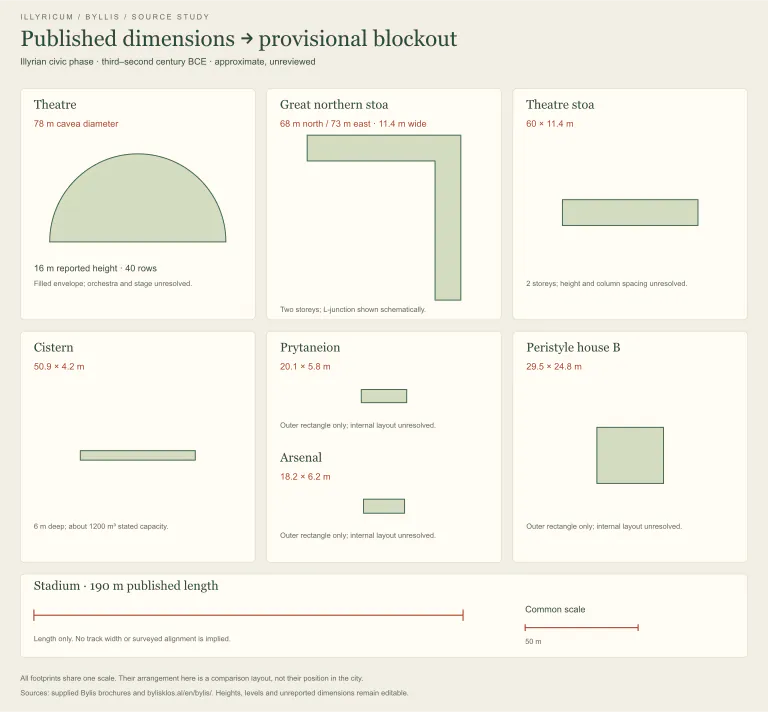Click the 78 m cavea diameter label
The image size is (768, 712).
(x=76, y=124)
